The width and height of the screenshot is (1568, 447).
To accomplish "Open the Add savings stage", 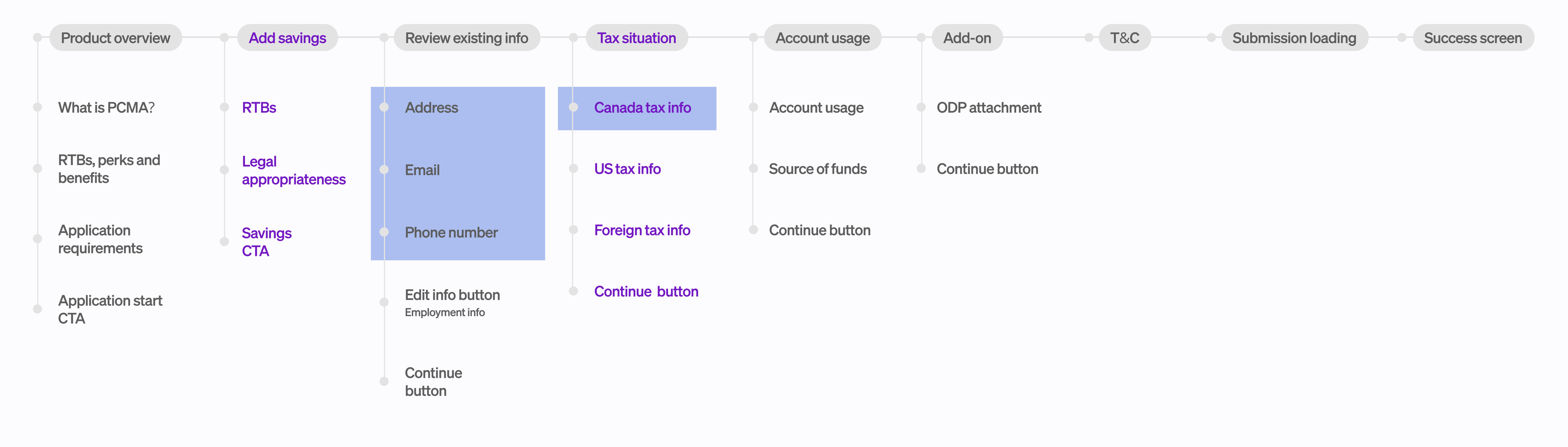I will 287,38.
